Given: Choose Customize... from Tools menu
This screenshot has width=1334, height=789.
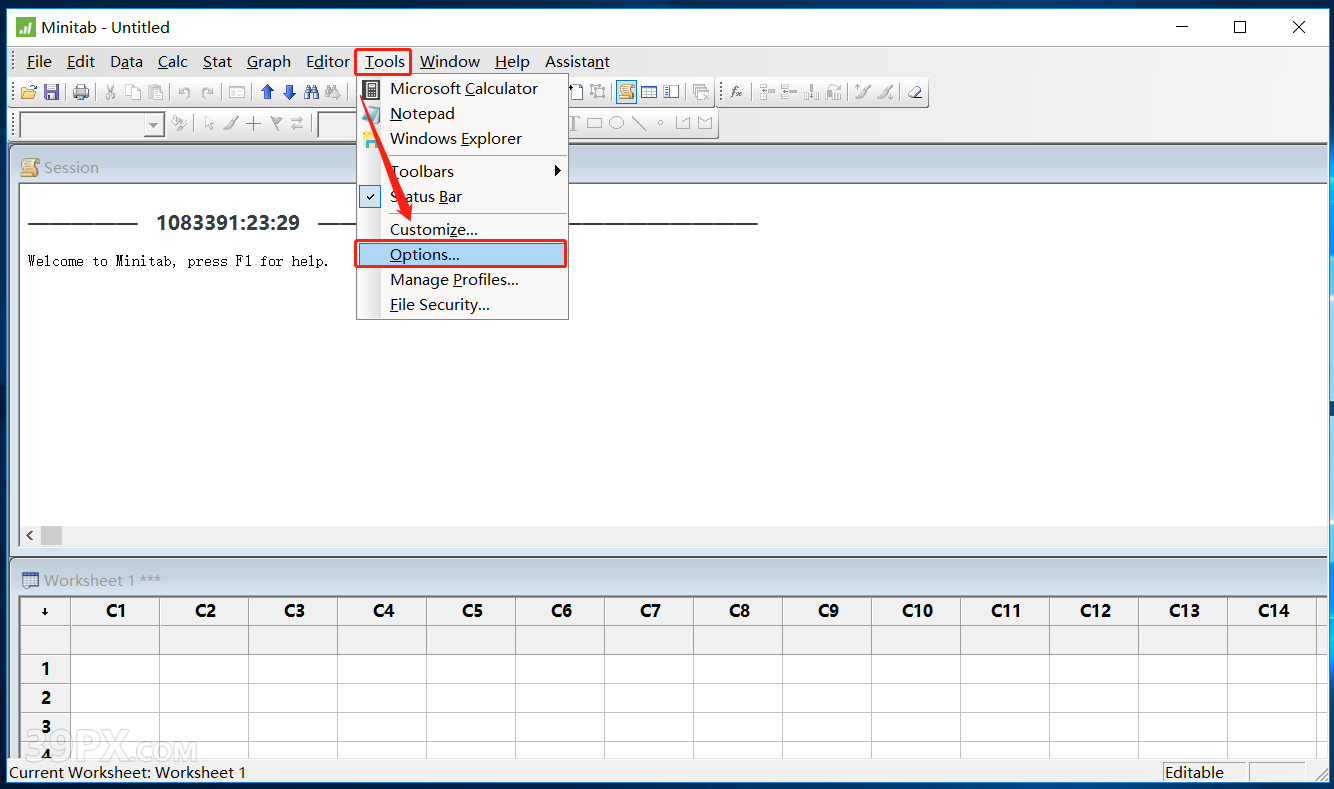Looking at the screenshot, I should [463, 229].
